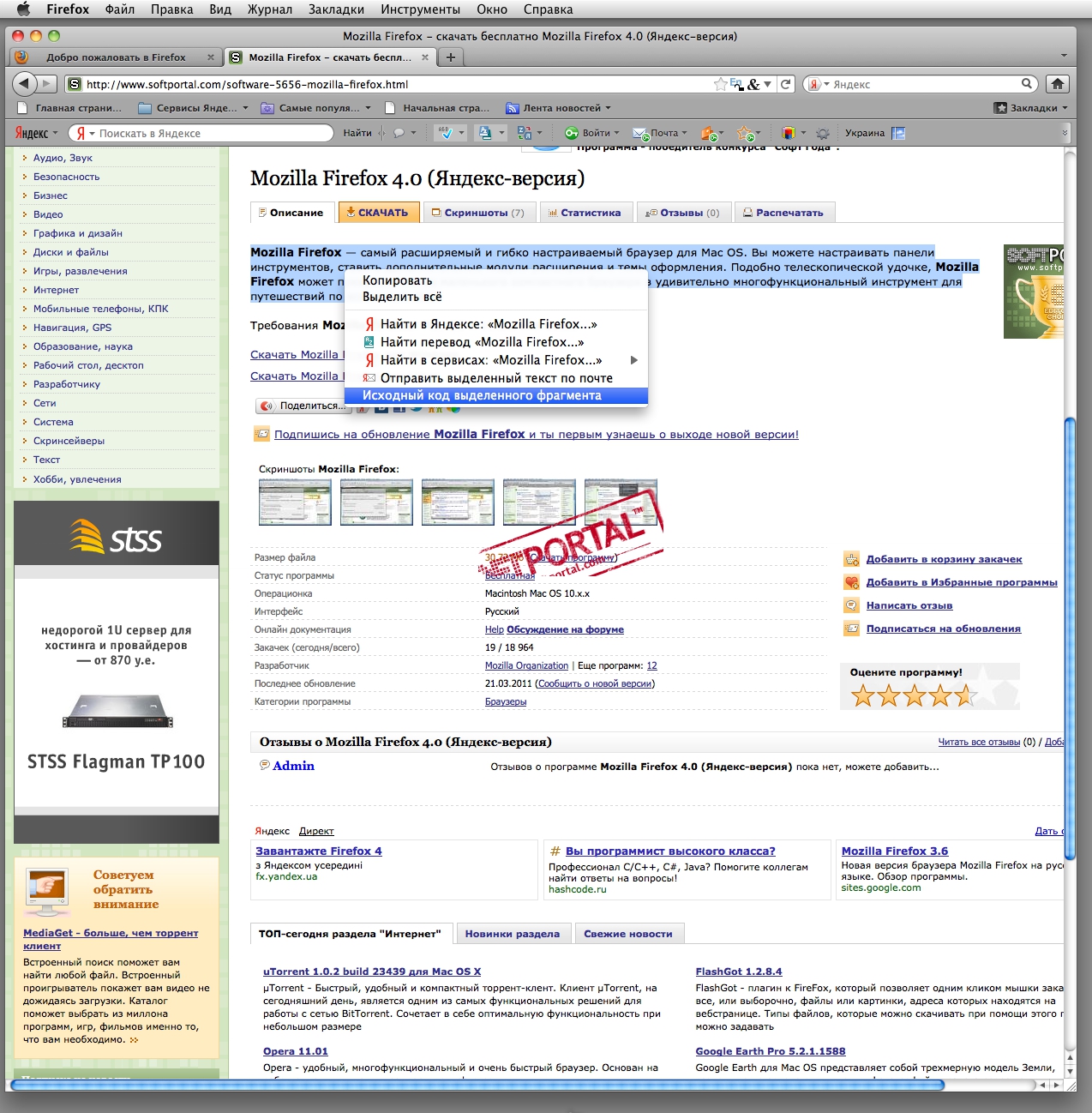Reload the page with the refresh icon
The height and width of the screenshot is (1113, 1092).
pyautogui.click(x=786, y=84)
